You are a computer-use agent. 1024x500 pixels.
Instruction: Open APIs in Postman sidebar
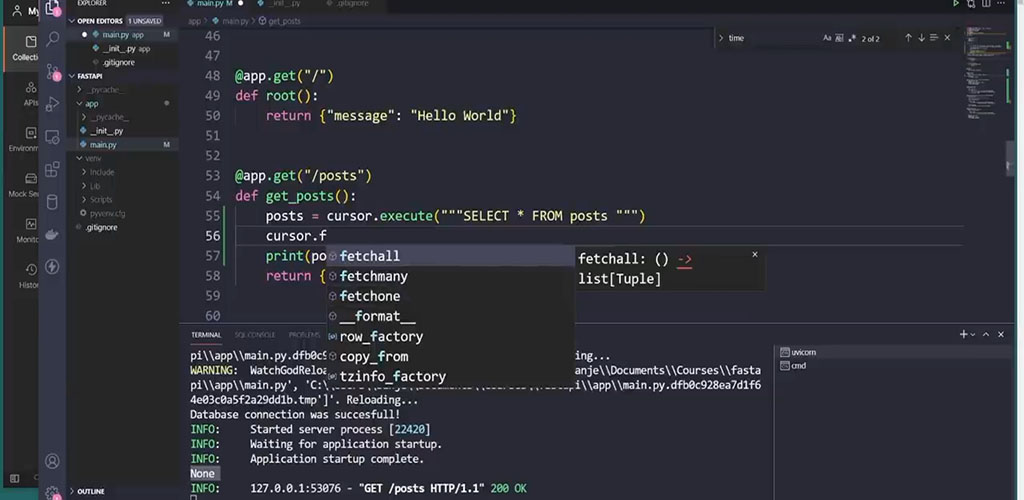30,93
